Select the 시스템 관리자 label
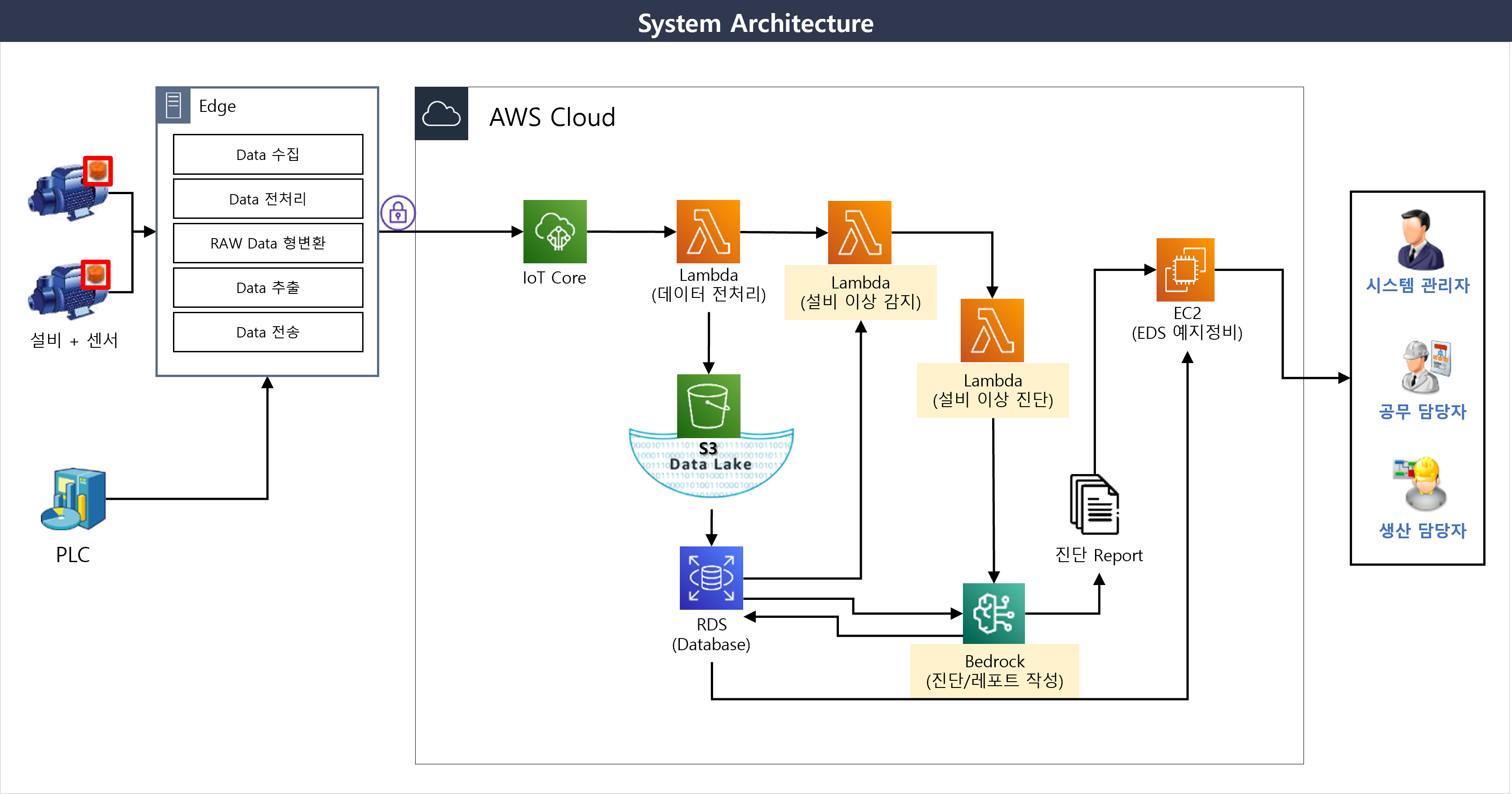 point(1418,286)
